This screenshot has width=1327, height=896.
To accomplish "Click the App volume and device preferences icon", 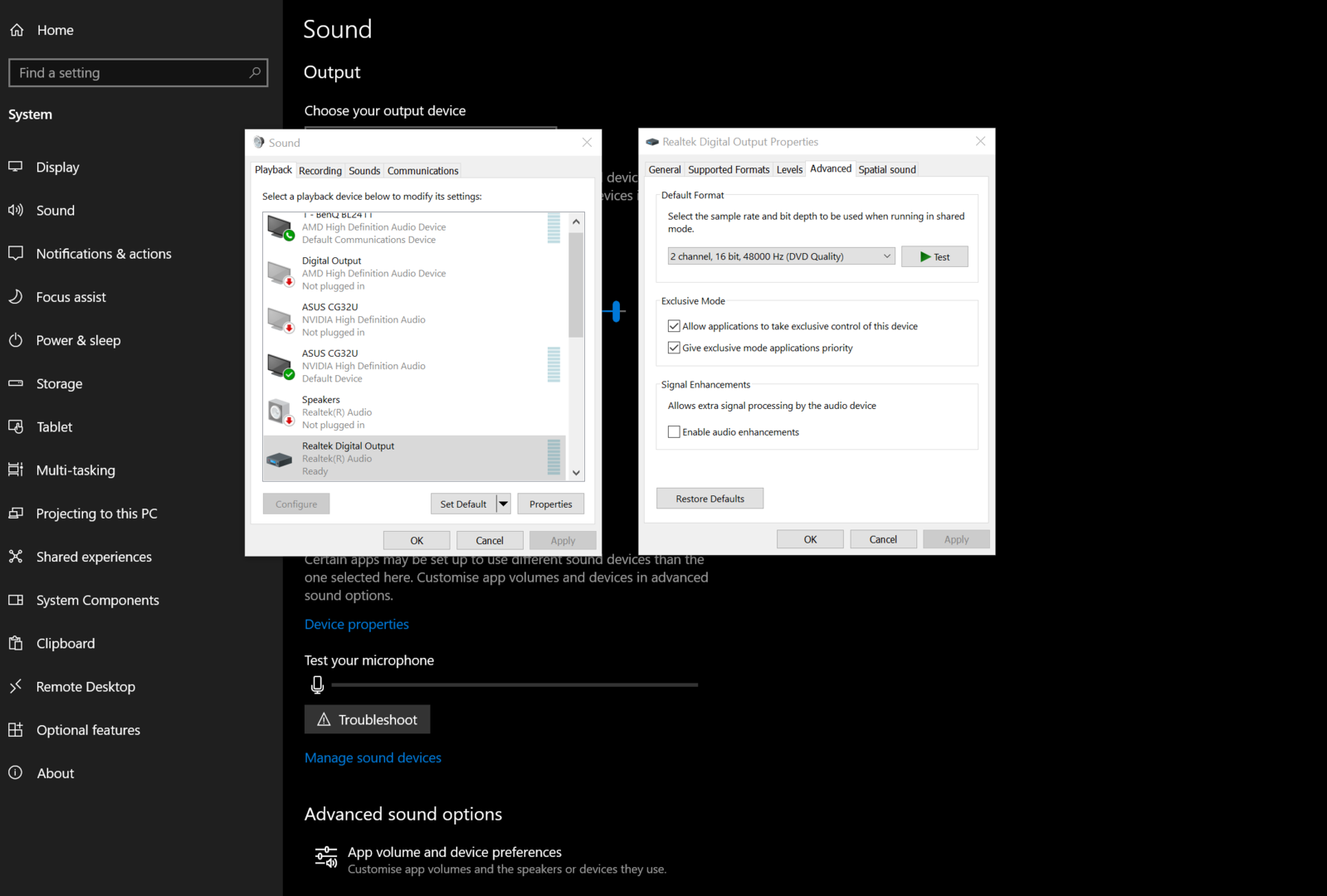I will [326, 857].
